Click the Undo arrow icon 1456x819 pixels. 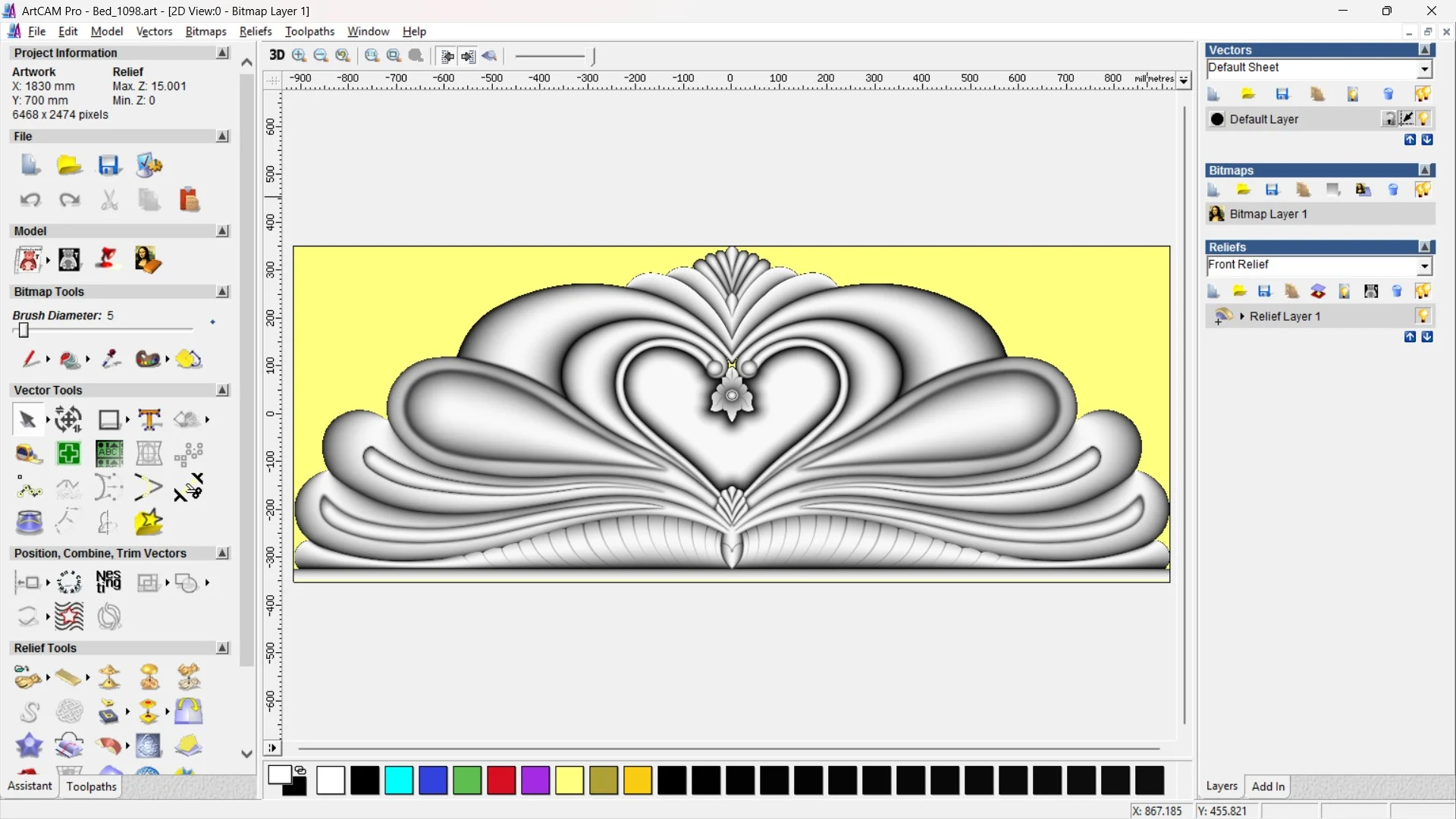coord(30,199)
